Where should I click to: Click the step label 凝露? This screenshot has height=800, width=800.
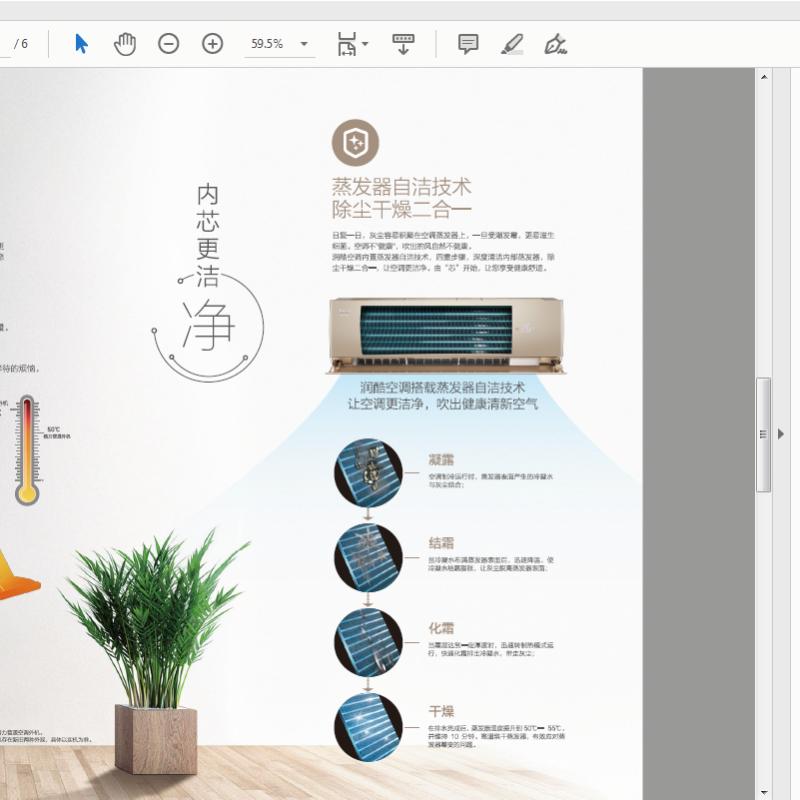point(441,460)
